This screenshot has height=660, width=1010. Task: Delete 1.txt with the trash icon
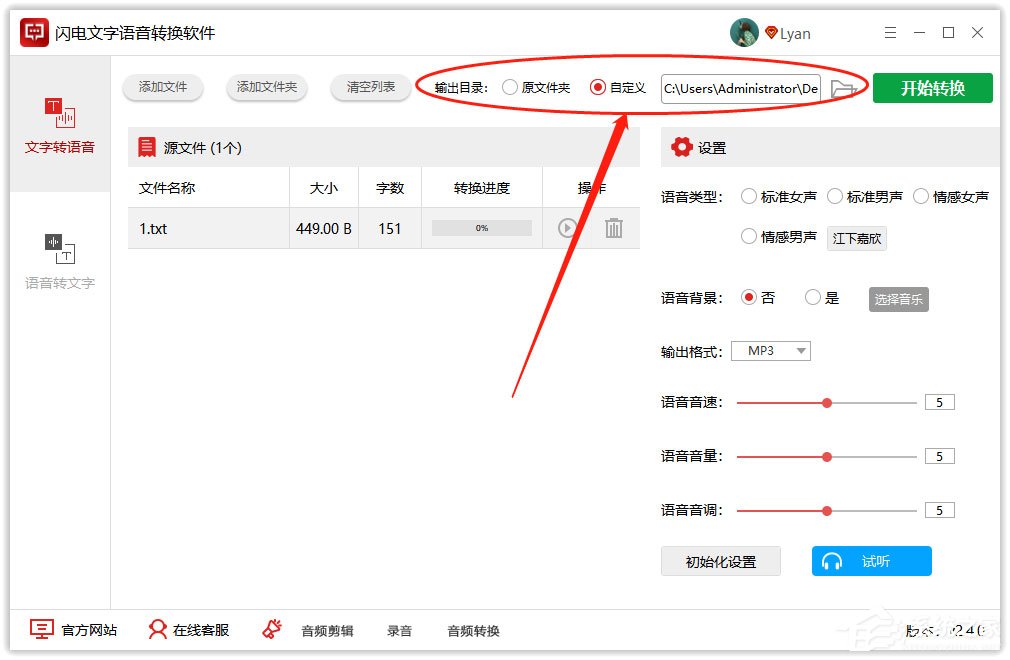[x=613, y=228]
